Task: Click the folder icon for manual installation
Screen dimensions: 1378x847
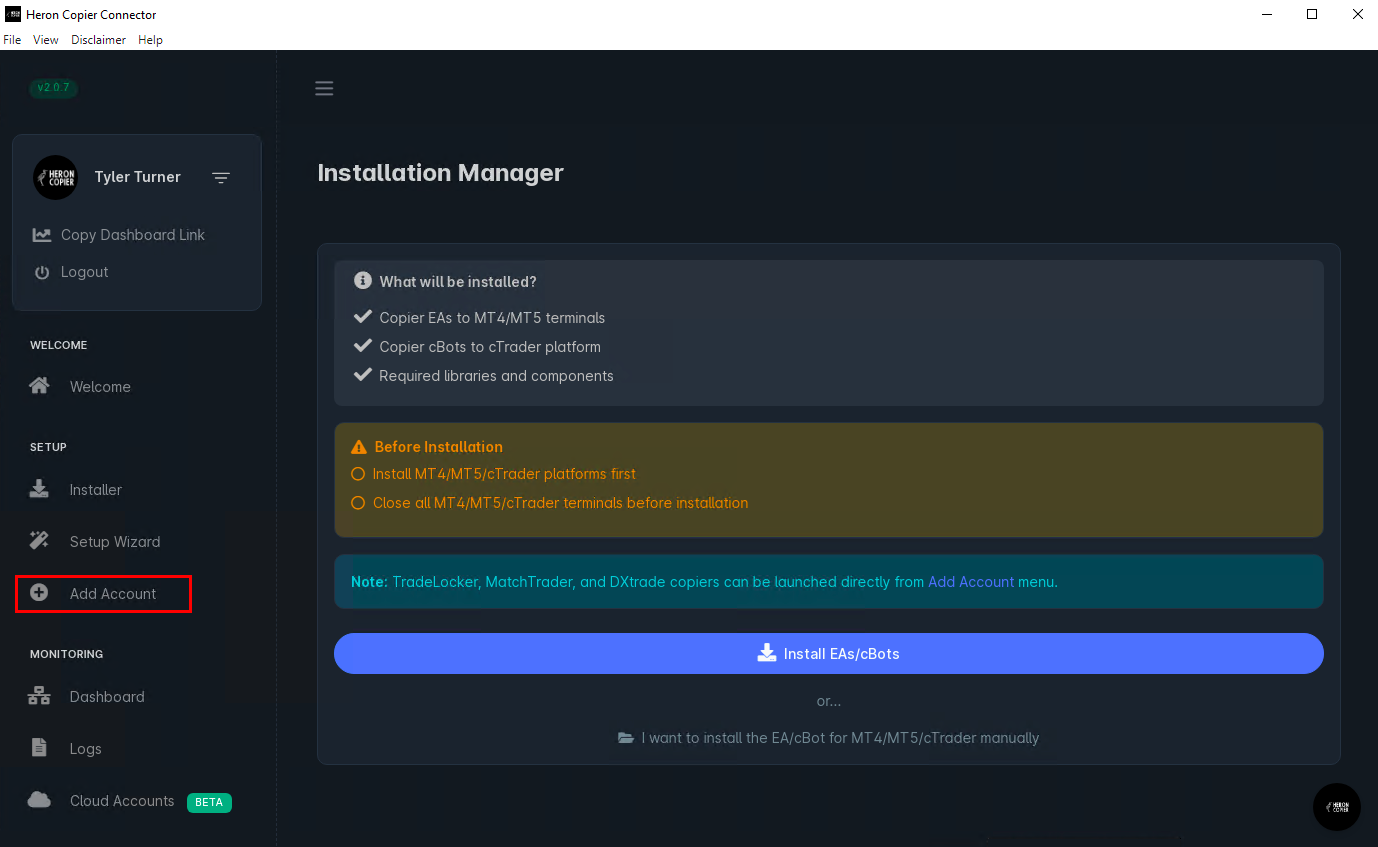Action: 626,738
